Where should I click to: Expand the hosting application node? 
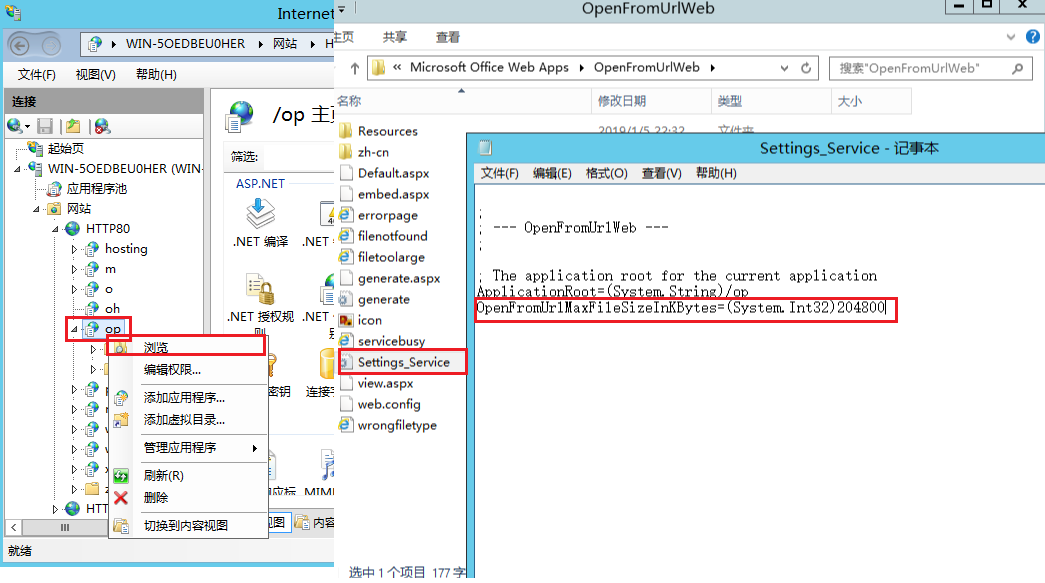pos(75,249)
